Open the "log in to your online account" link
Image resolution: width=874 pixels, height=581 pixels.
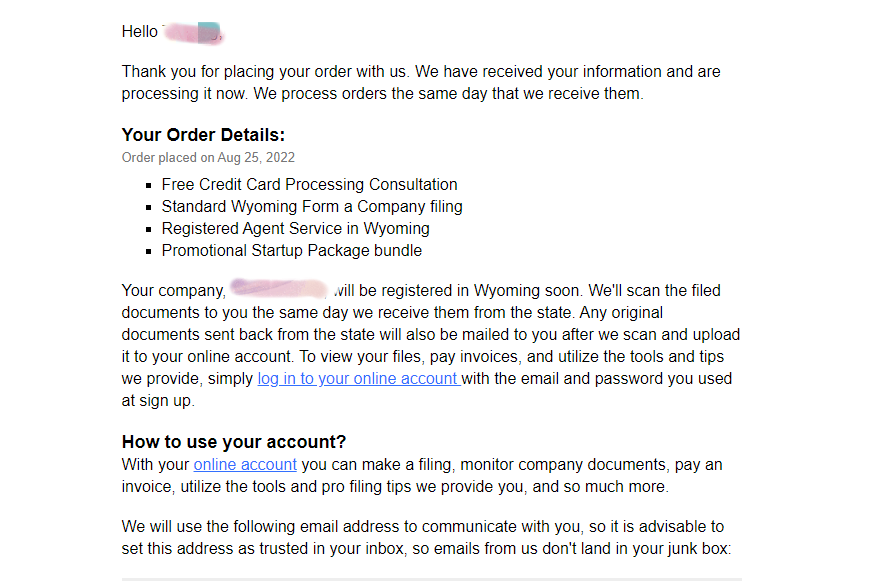(357, 379)
